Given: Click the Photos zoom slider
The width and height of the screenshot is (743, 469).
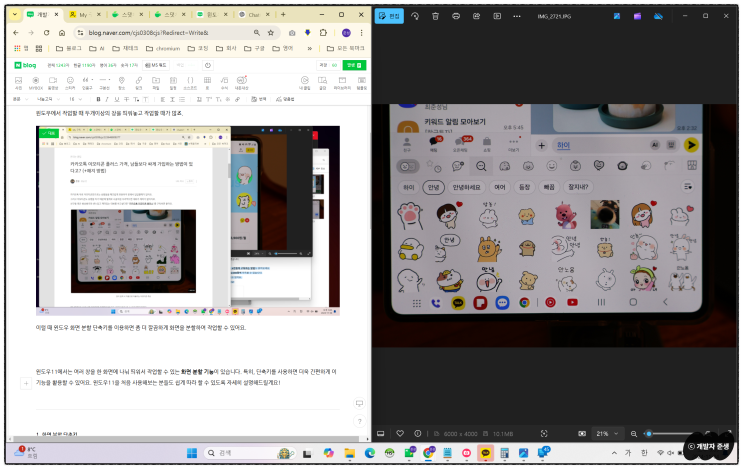Looking at the screenshot, I should pyautogui.click(x=669, y=433).
